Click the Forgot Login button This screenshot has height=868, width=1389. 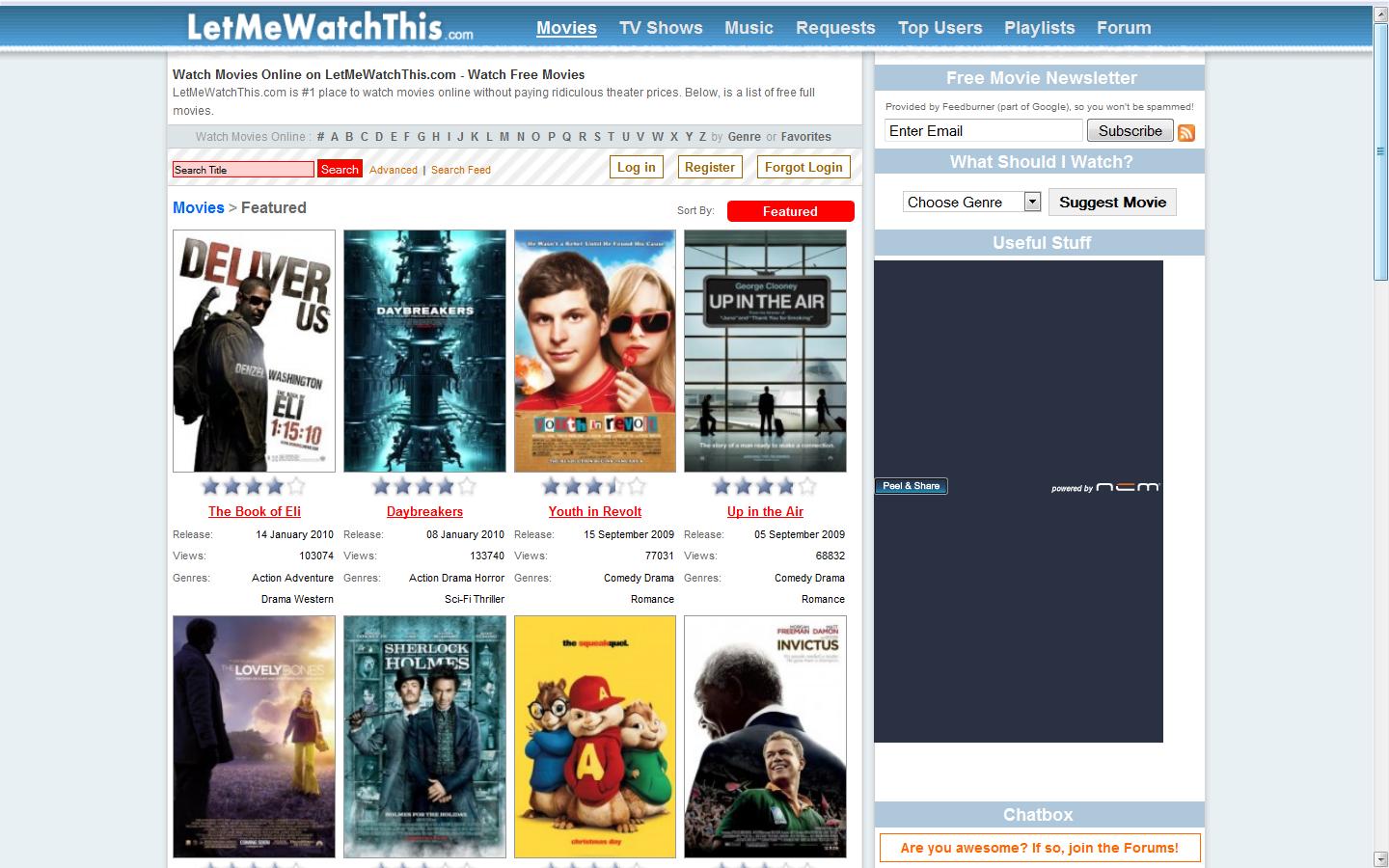pos(803,167)
